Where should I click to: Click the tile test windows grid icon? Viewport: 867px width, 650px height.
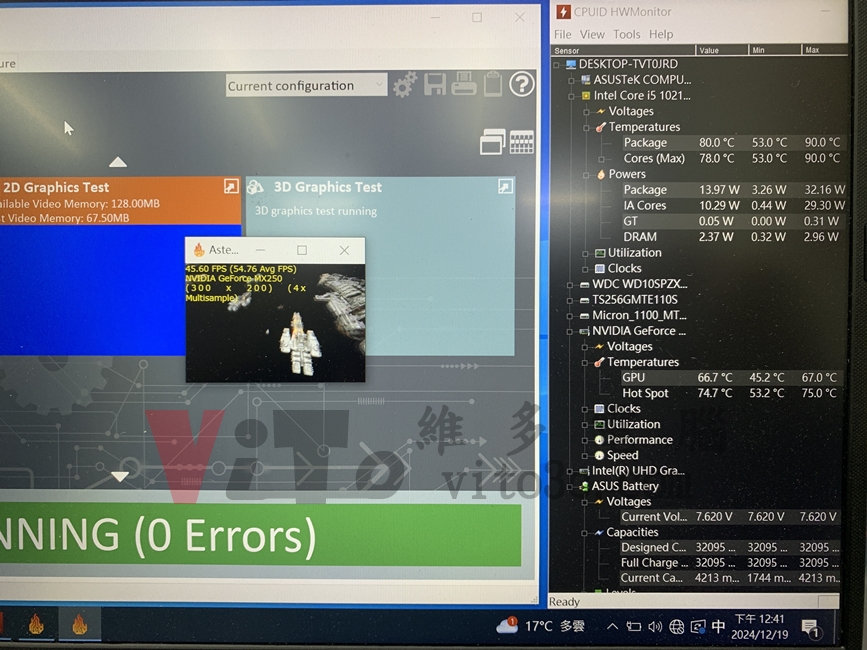(x=521, y=142)
